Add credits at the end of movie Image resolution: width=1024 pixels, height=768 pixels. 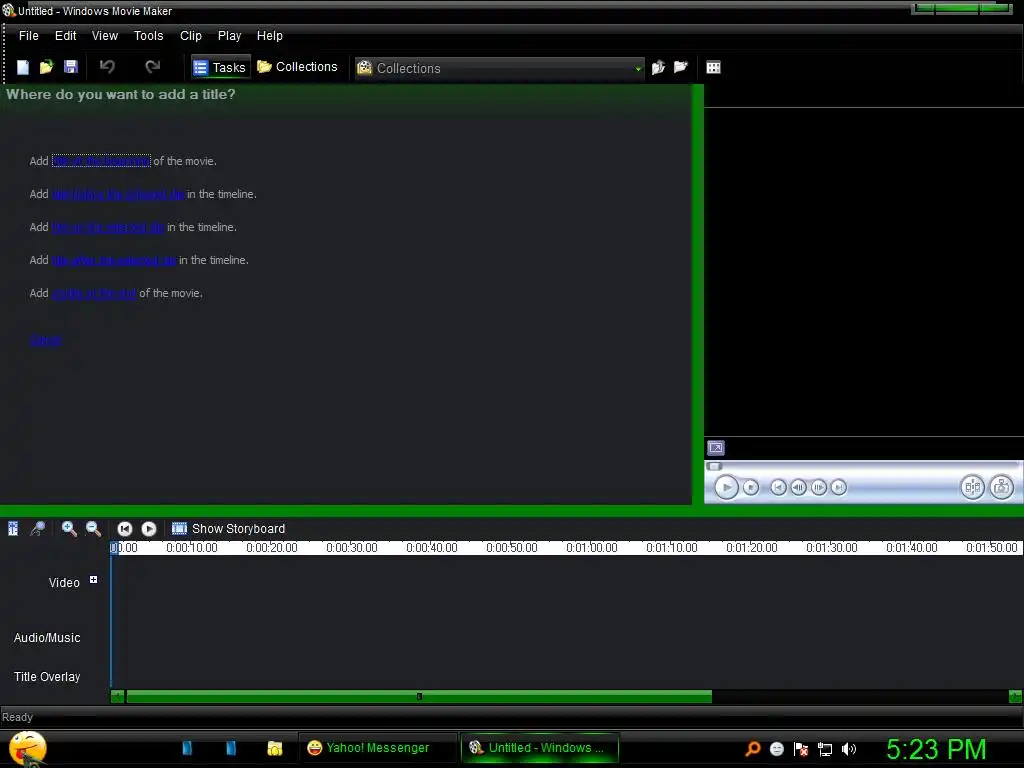point(94,293)
